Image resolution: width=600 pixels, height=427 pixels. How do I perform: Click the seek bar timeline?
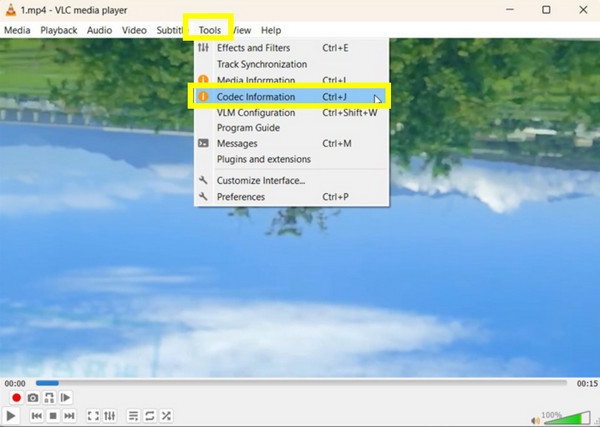pyautogui.click(x=301, y=383)
